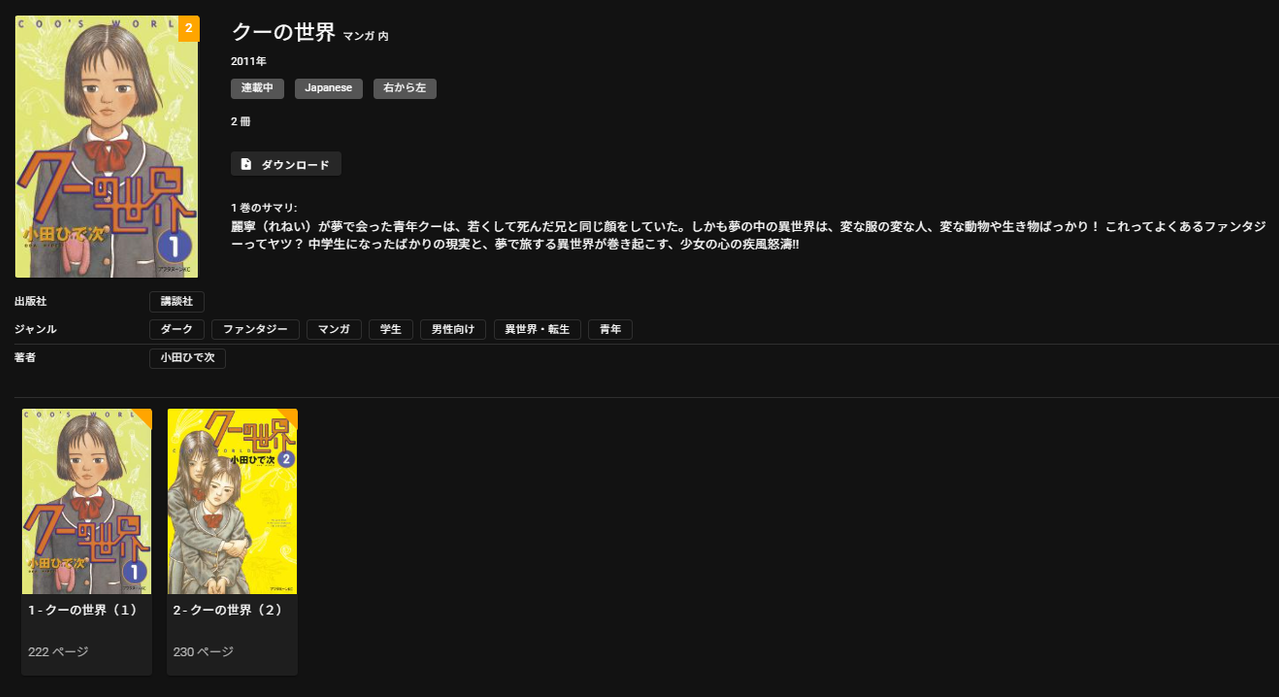Open the マンガ genre tag
This screenshot has width=1279, height=697.
(334, 329)
